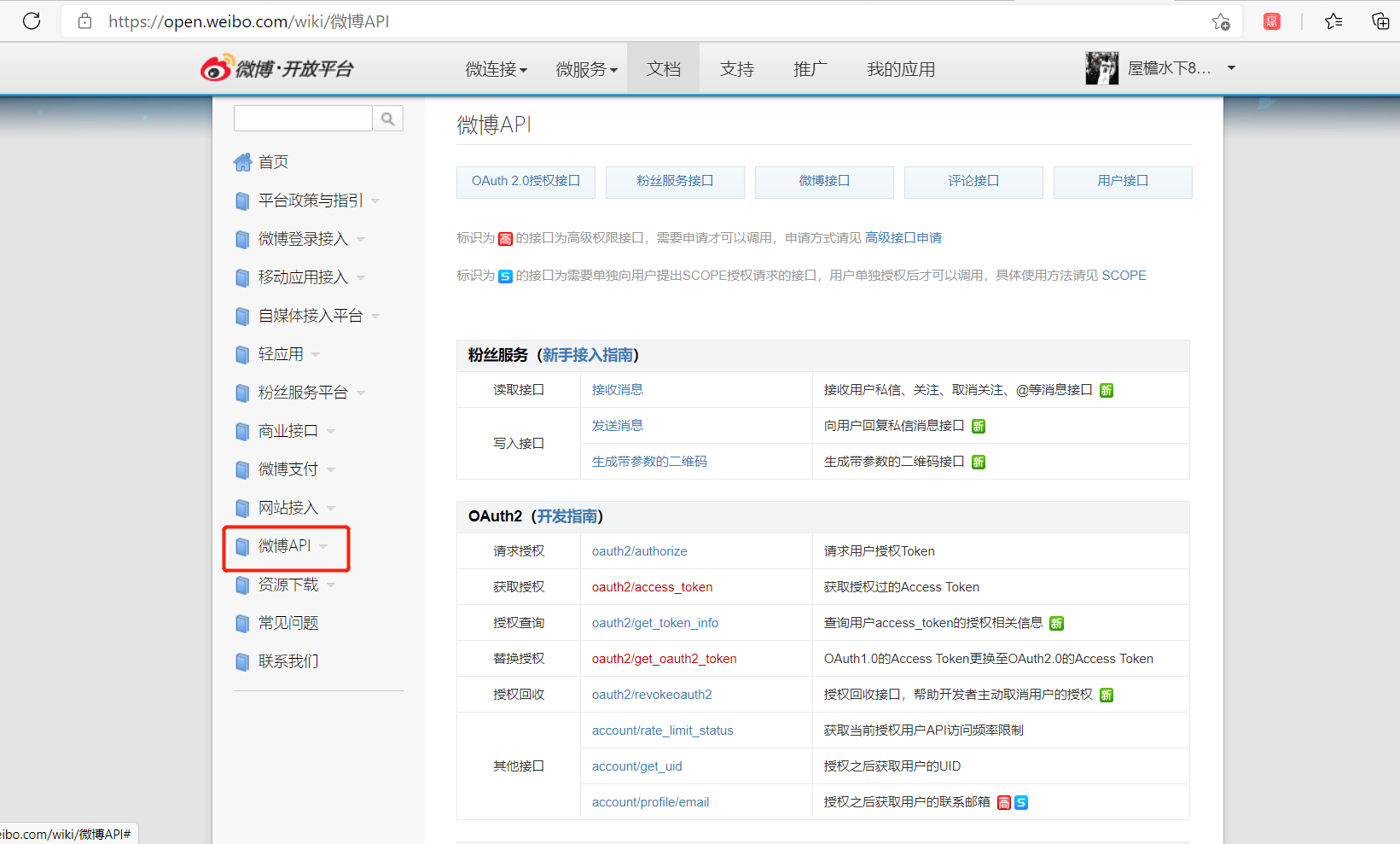Viewport: 1400px width, 844px height.
Task: Click the sidebar search input field
Action: pos(303,119)
